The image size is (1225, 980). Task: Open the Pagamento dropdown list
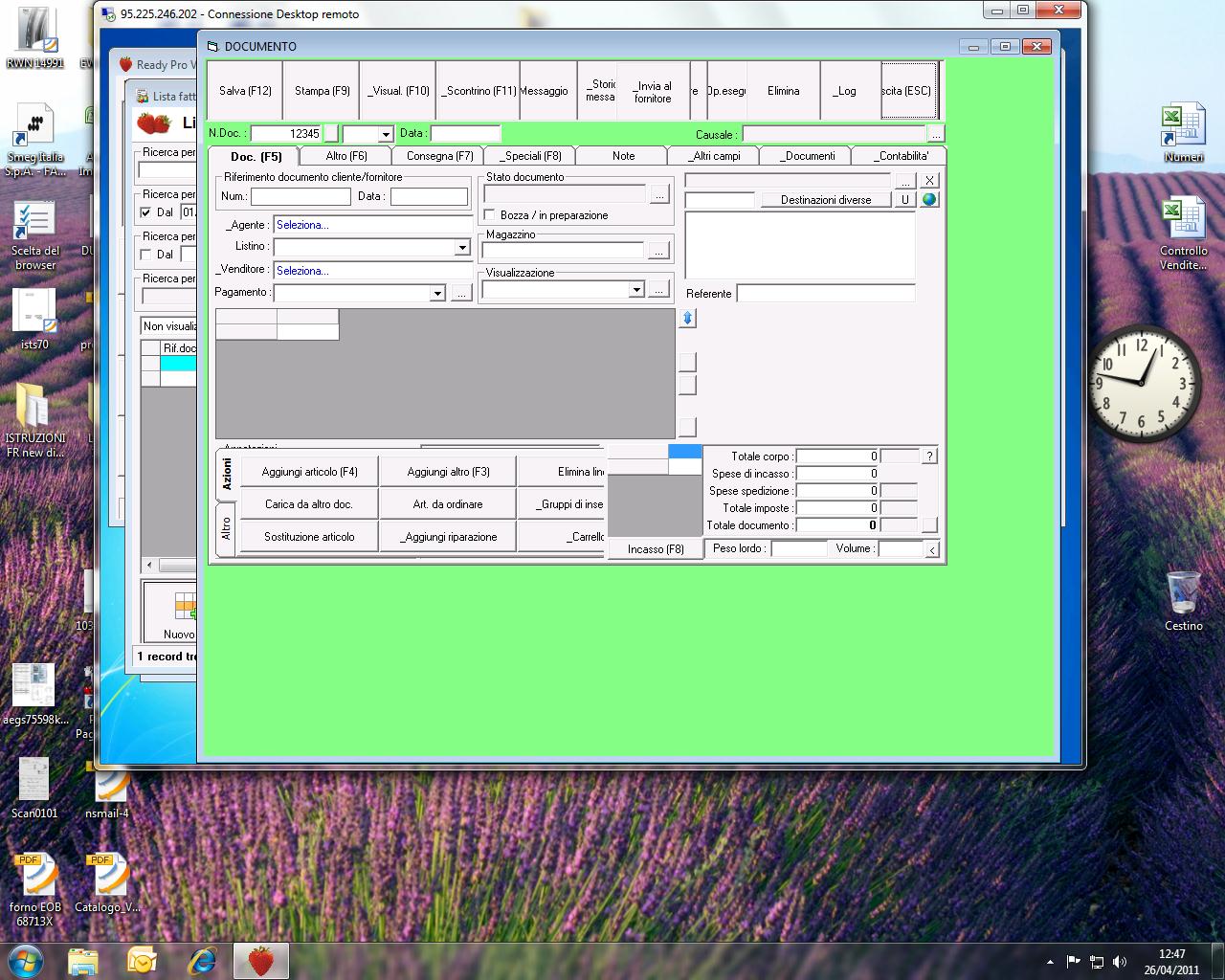point(437,293)
